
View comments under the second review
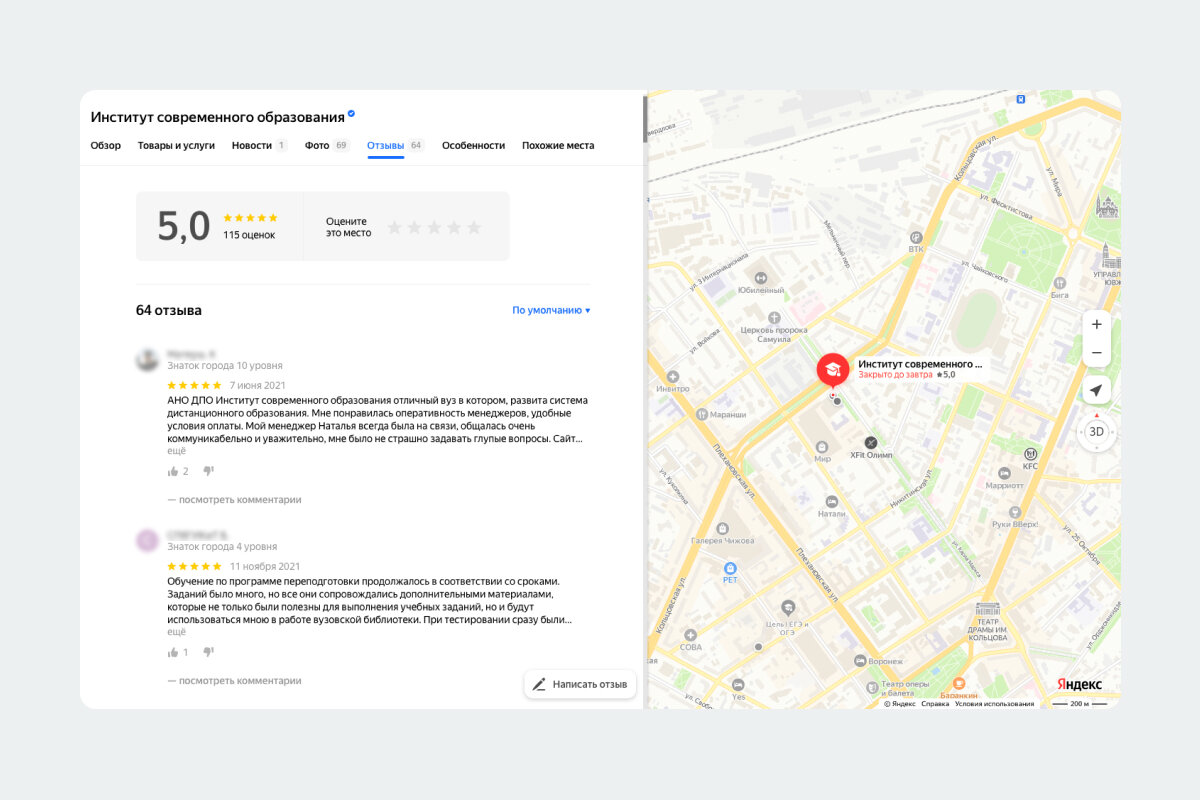(x=234, y=680)
